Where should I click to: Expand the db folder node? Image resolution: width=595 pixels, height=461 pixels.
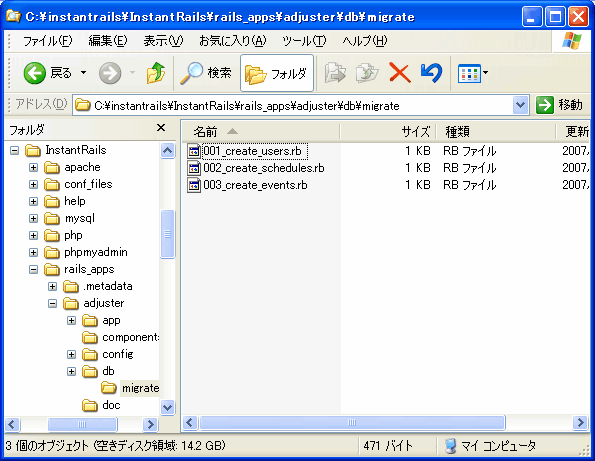(71, 371)
